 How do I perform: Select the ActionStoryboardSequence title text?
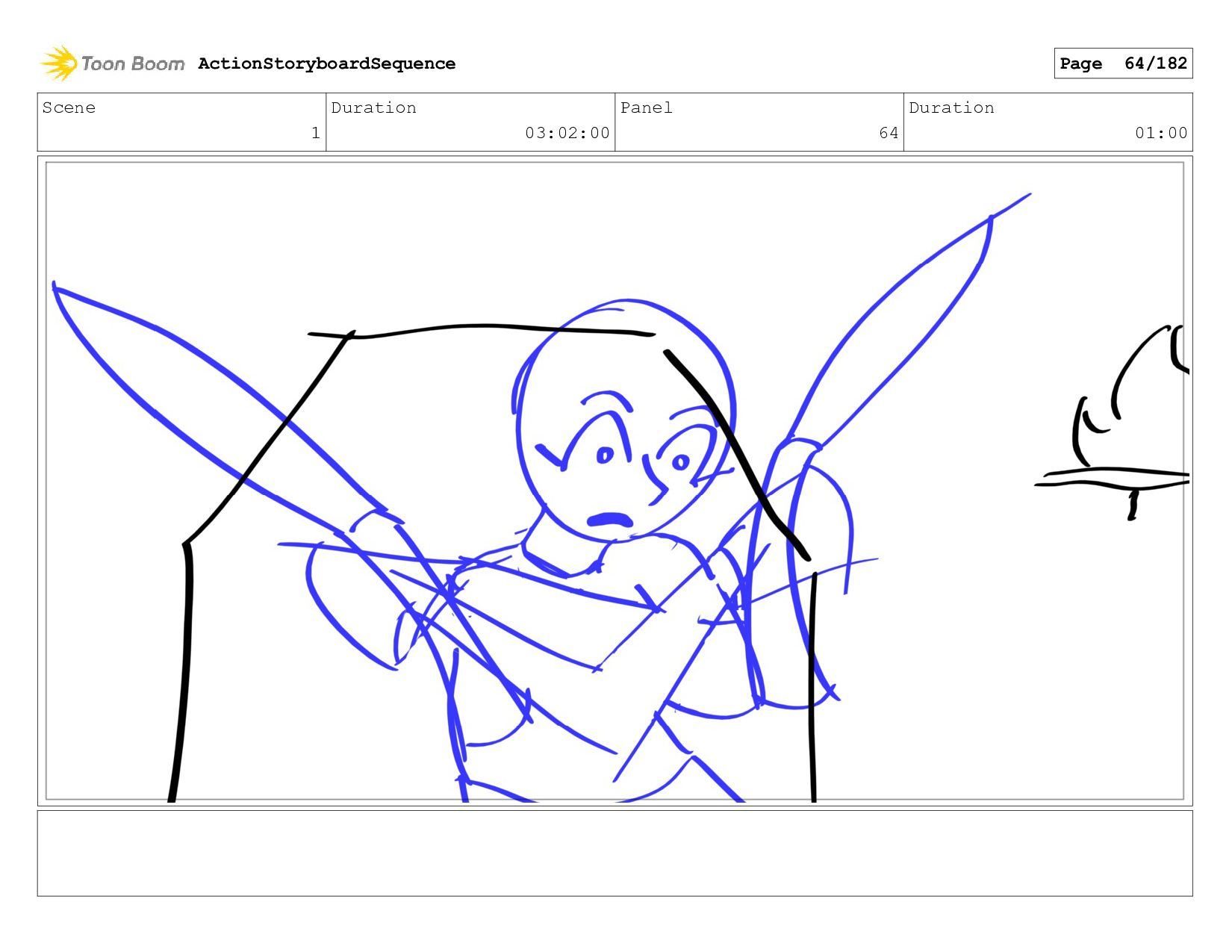point(326,63)
